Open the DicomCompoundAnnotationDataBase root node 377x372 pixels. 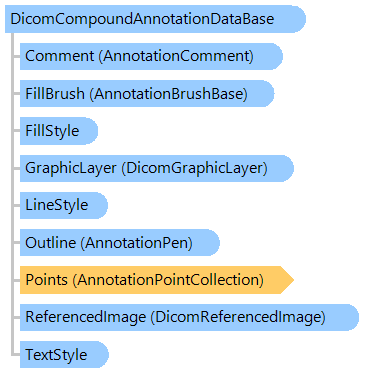coord(155,19)
